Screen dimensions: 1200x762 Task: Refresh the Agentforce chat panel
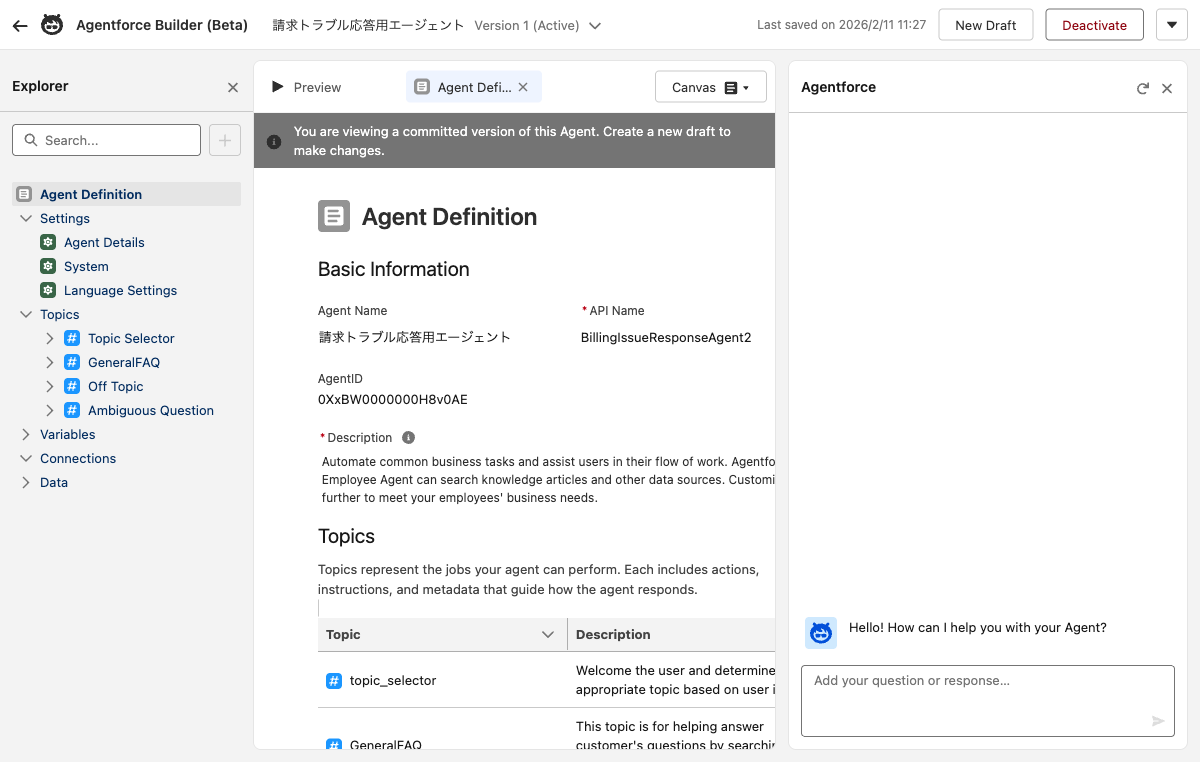point(1142,88)
